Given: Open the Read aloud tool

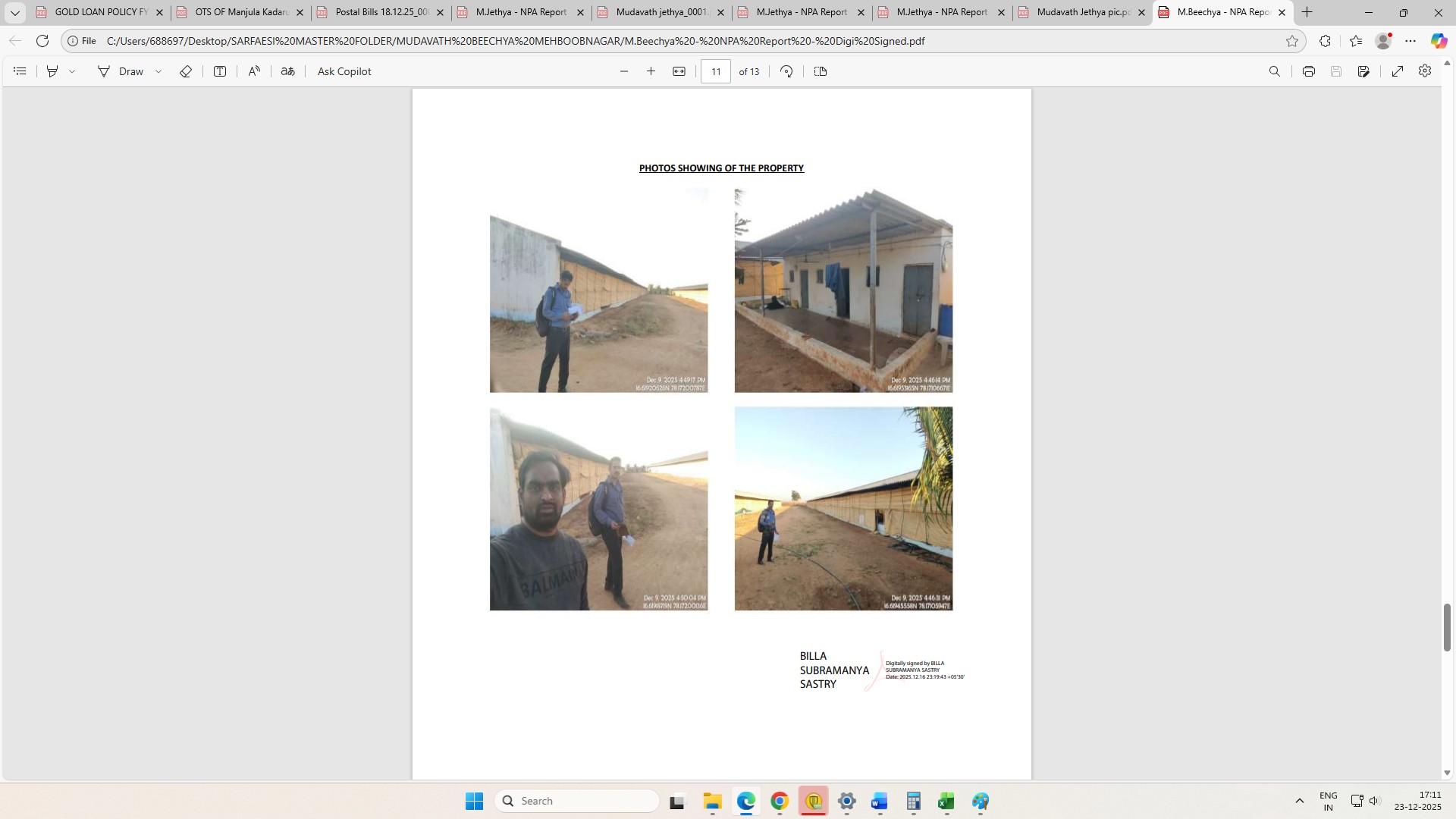Looking at the screenshot, I should tap(254, 71).
